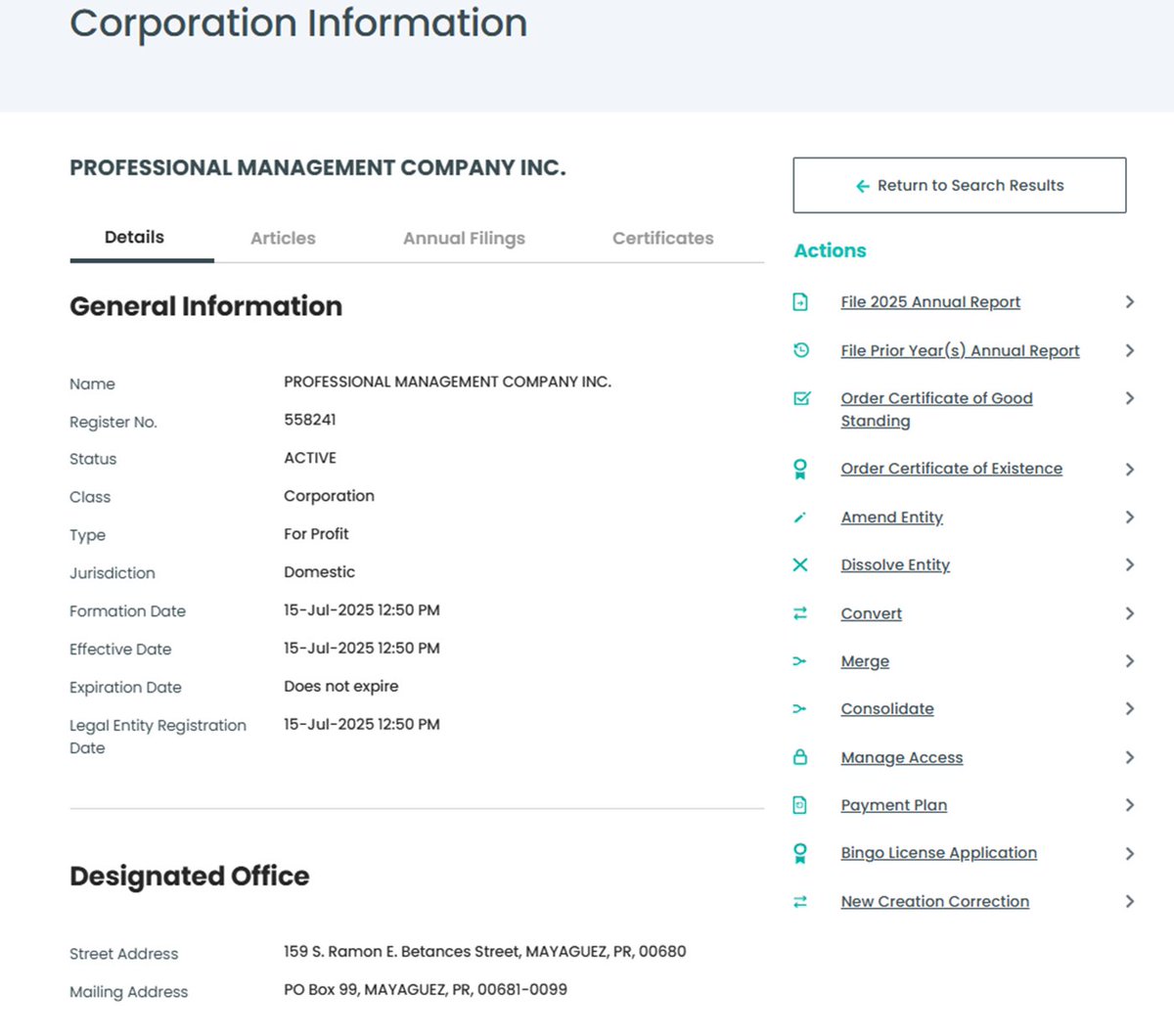Click the document icon beside Payment Plan
This screenshot has height=1036, width=1174.
click(799, 805)
